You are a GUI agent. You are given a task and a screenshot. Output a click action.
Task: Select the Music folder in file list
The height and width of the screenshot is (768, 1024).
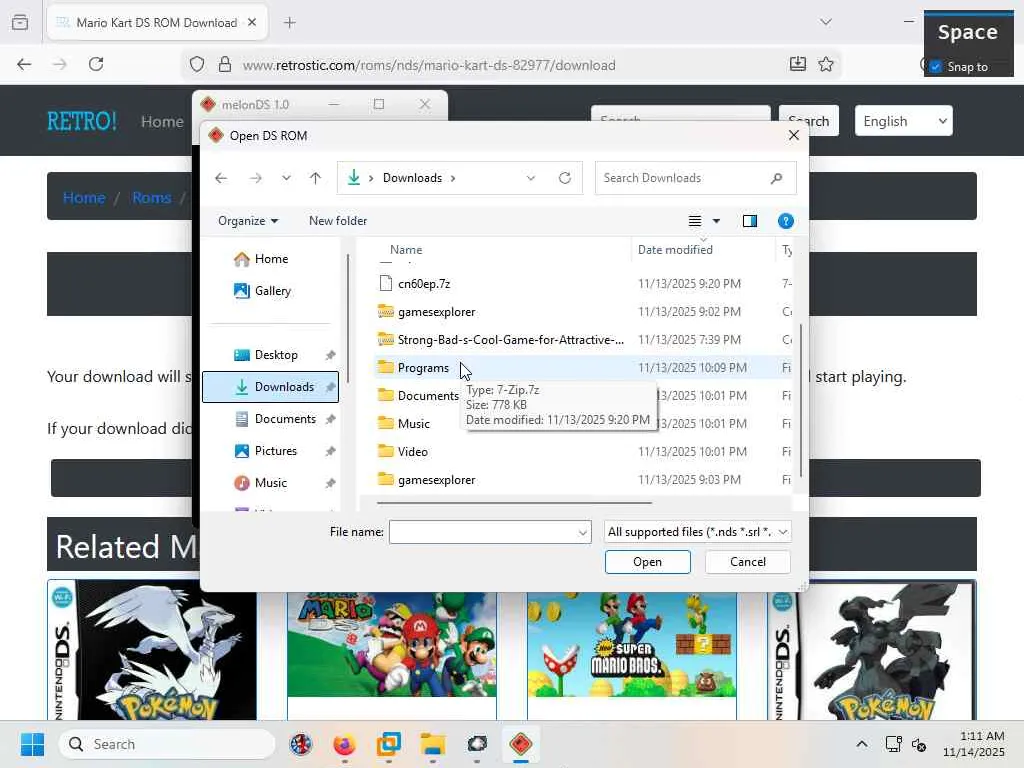click(x=413, y=423)
